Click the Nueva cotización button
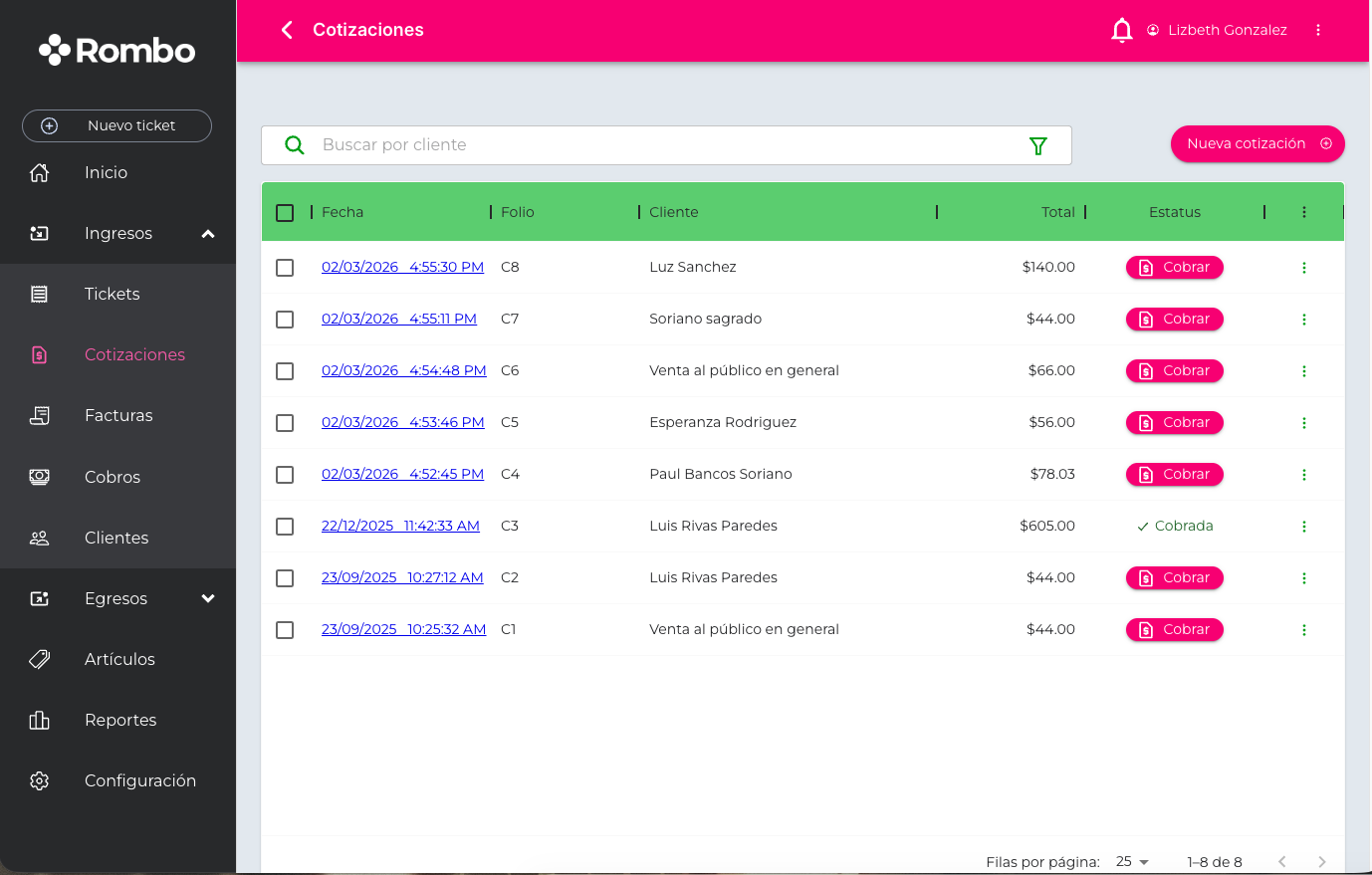 click(1258, 144)
